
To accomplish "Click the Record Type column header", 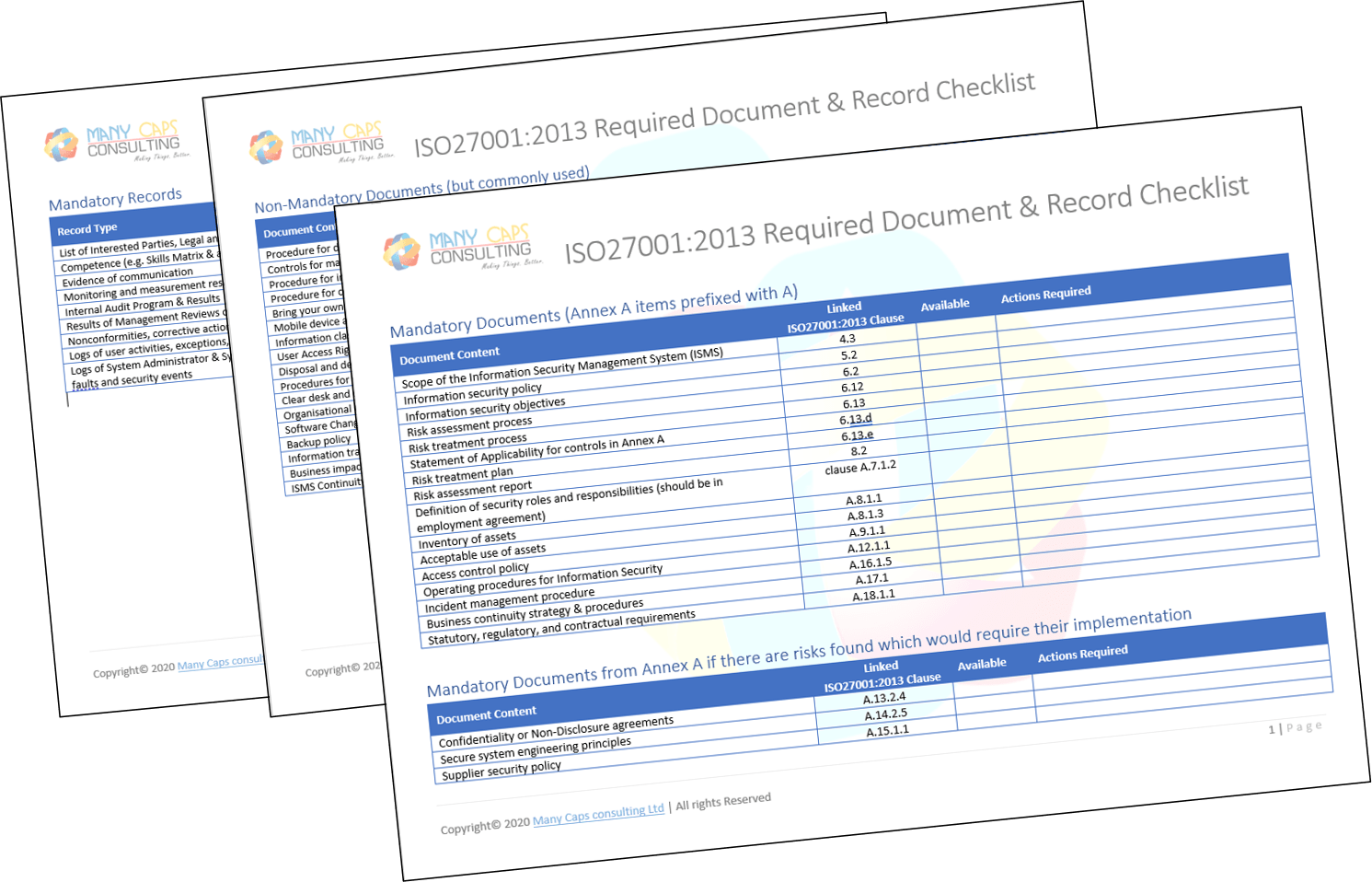I will (87, 229).
